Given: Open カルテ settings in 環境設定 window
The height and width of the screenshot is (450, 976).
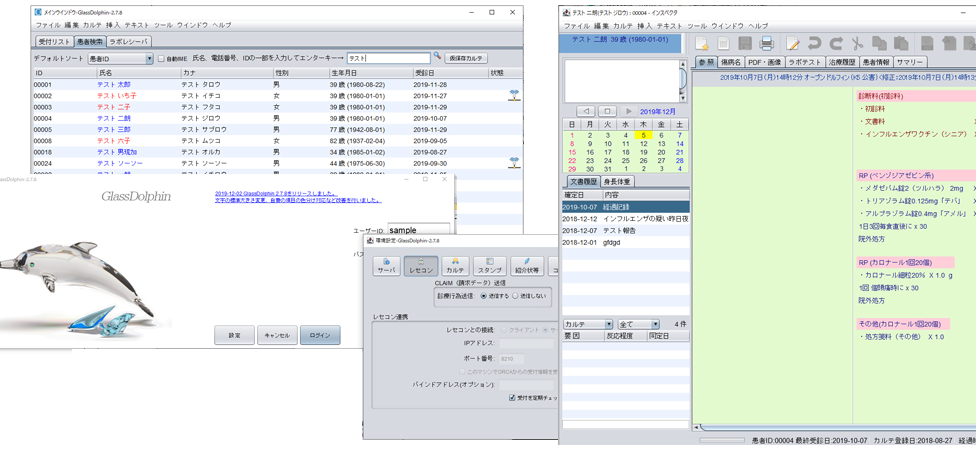Looking at the screenshot, I should [456, 266].
